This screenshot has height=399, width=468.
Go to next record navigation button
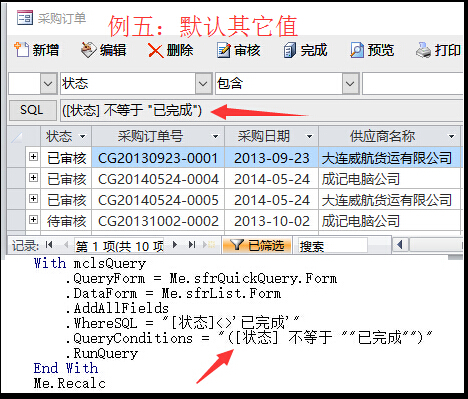[175, 245]
